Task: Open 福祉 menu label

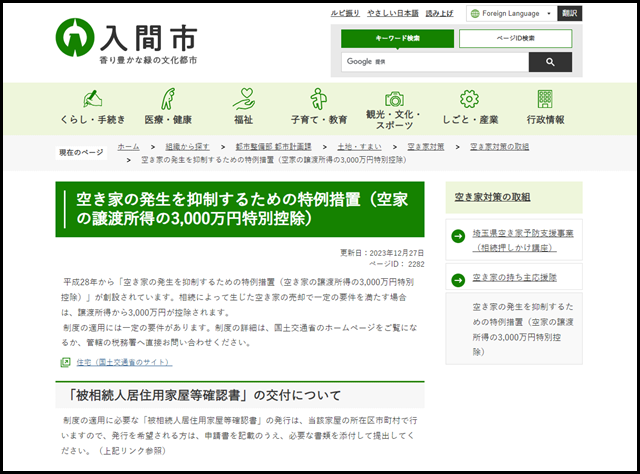Action: [x=244, y=120]
